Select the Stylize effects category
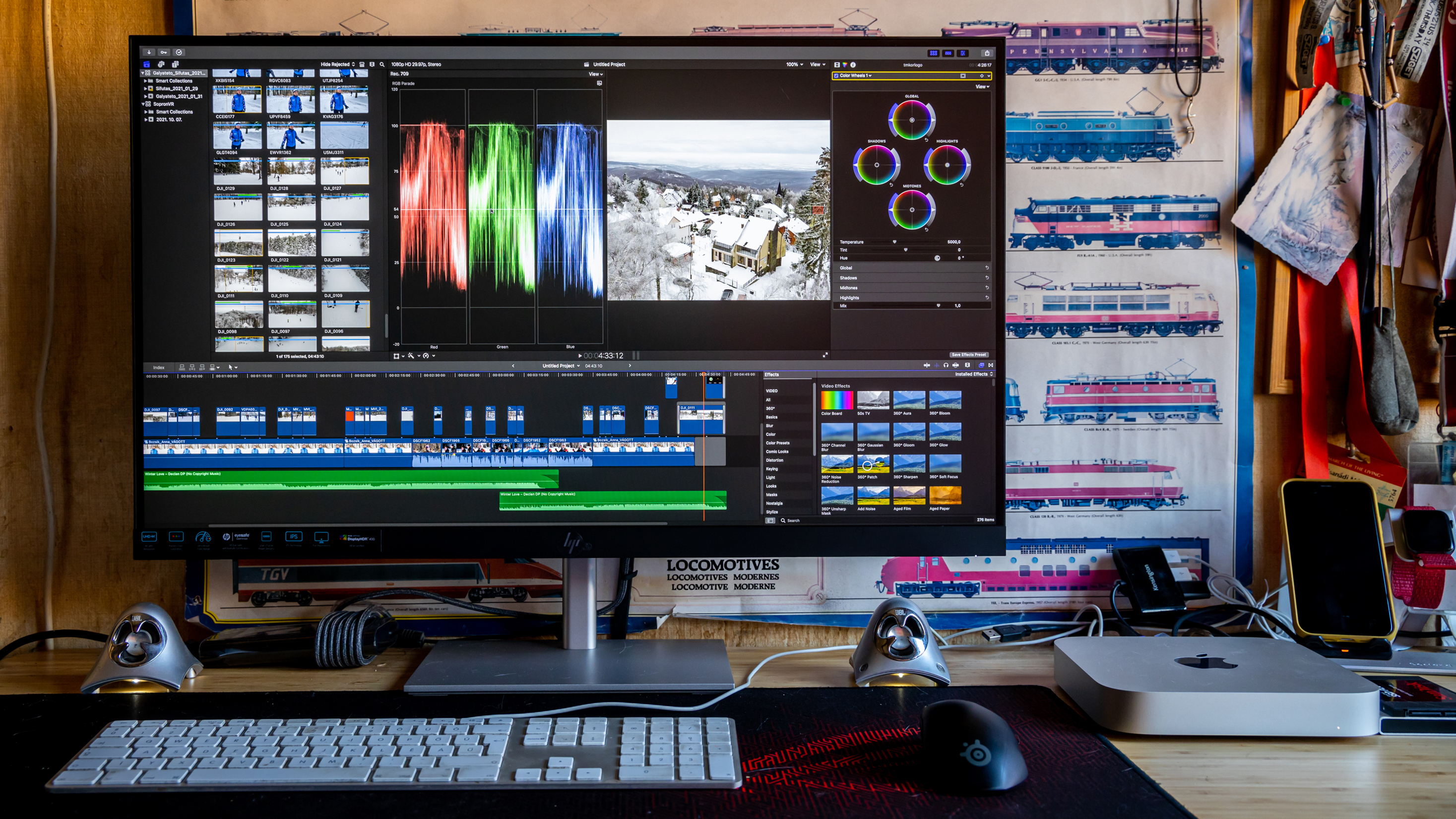1456x819 pixels. [771, 511]
